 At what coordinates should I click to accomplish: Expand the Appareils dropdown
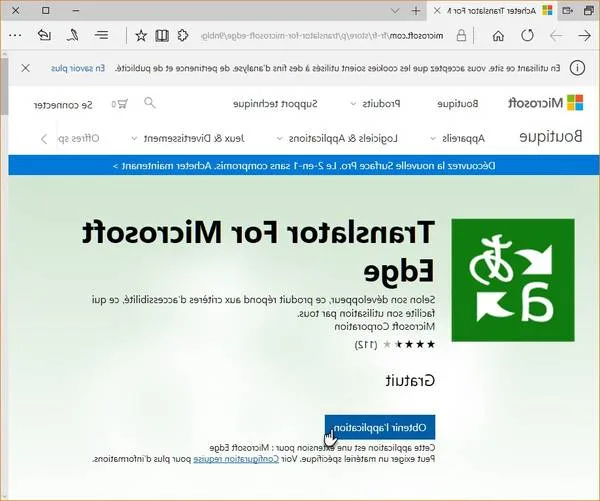458,138
